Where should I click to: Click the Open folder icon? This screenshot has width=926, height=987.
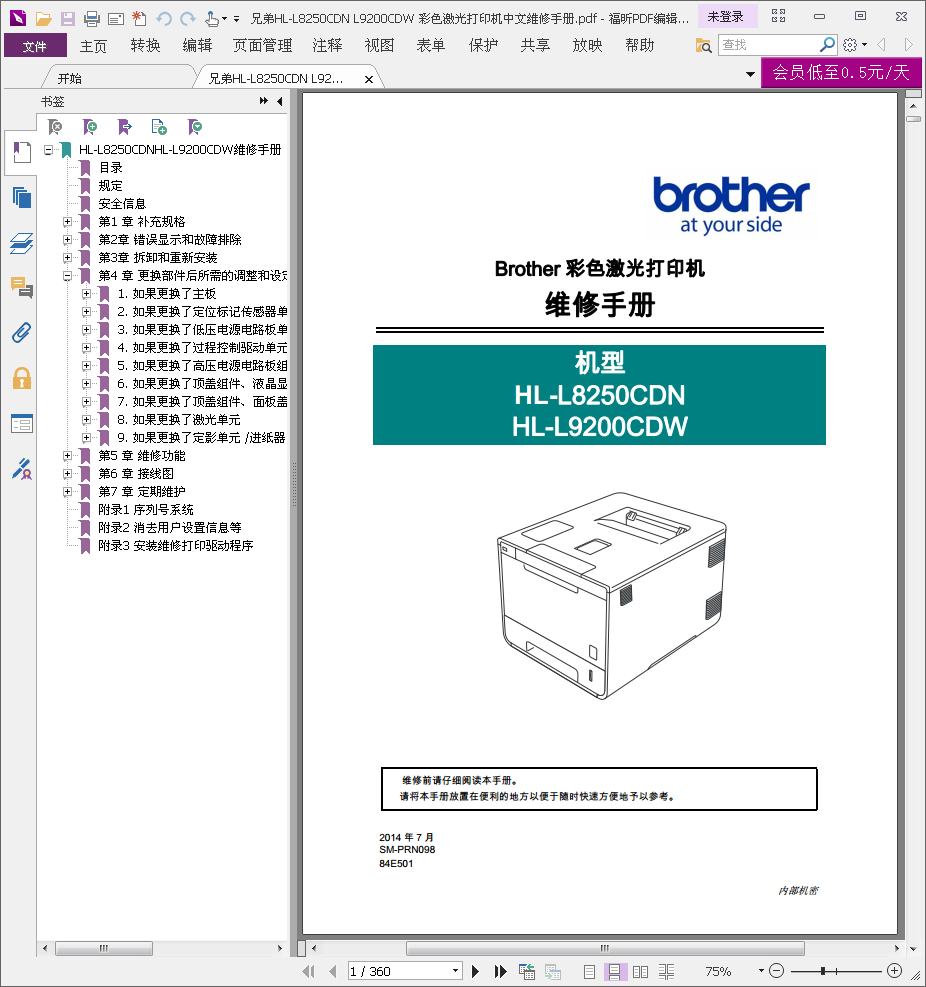coord(43,18)
